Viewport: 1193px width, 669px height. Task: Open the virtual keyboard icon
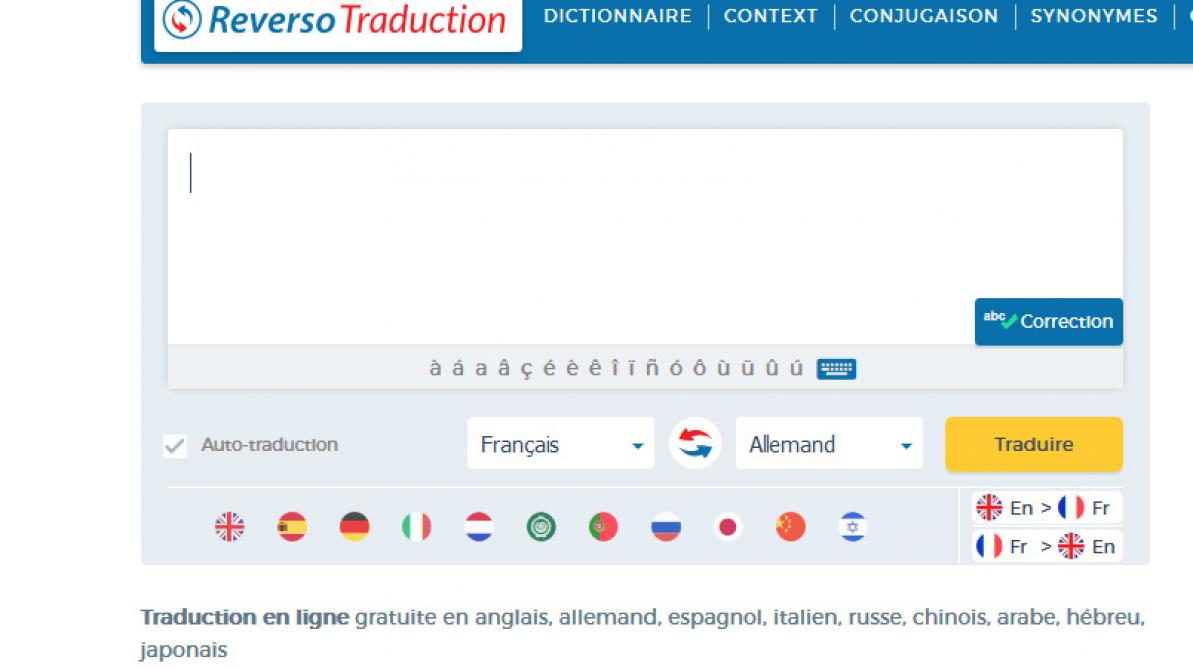pos(836,369)
